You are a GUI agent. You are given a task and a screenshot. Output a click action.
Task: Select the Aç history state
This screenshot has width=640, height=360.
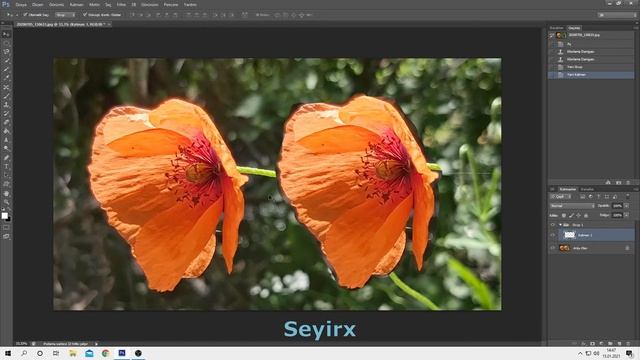[591, 44]
